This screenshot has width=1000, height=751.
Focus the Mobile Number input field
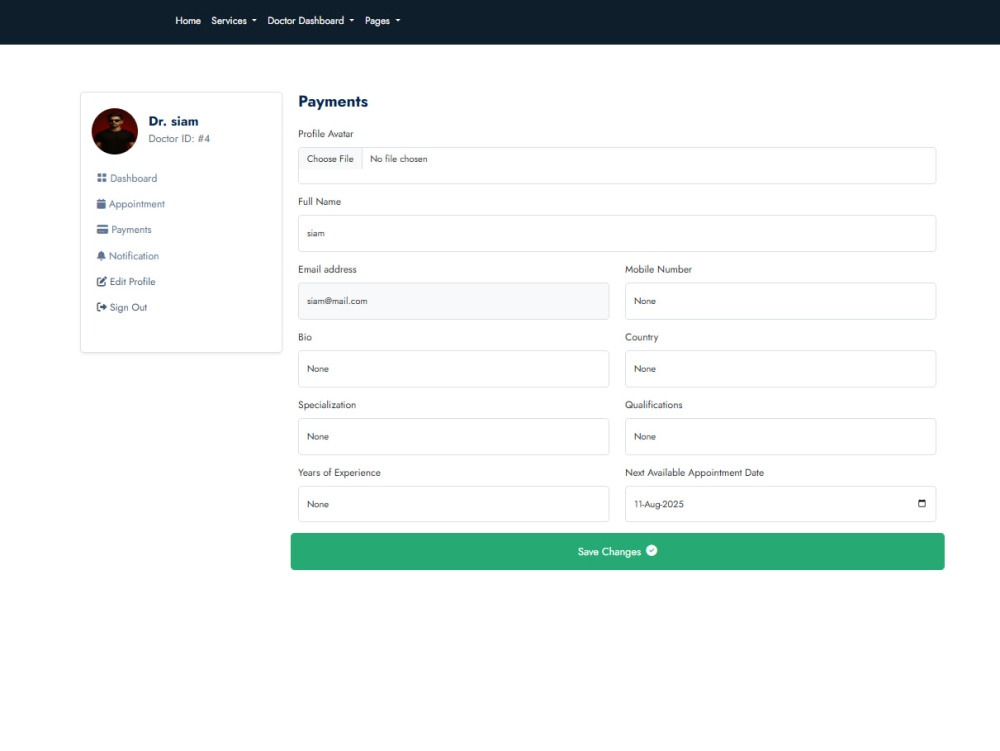click(x=781, y=301)
